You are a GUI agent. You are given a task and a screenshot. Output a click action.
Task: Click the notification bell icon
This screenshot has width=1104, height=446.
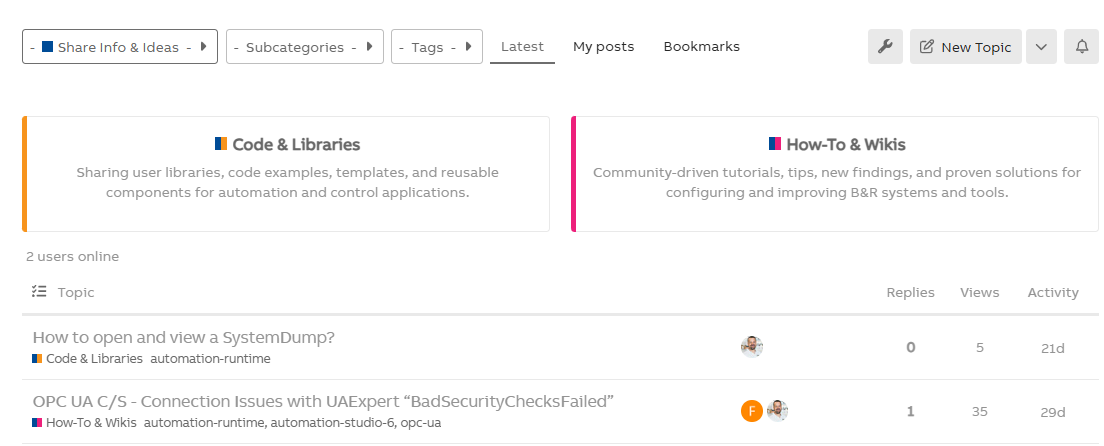(1081, 47)
